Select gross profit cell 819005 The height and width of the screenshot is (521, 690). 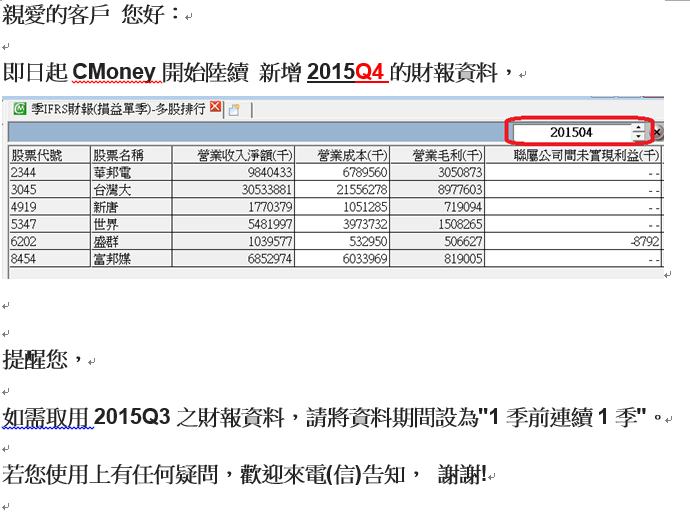tap(437, 258)
